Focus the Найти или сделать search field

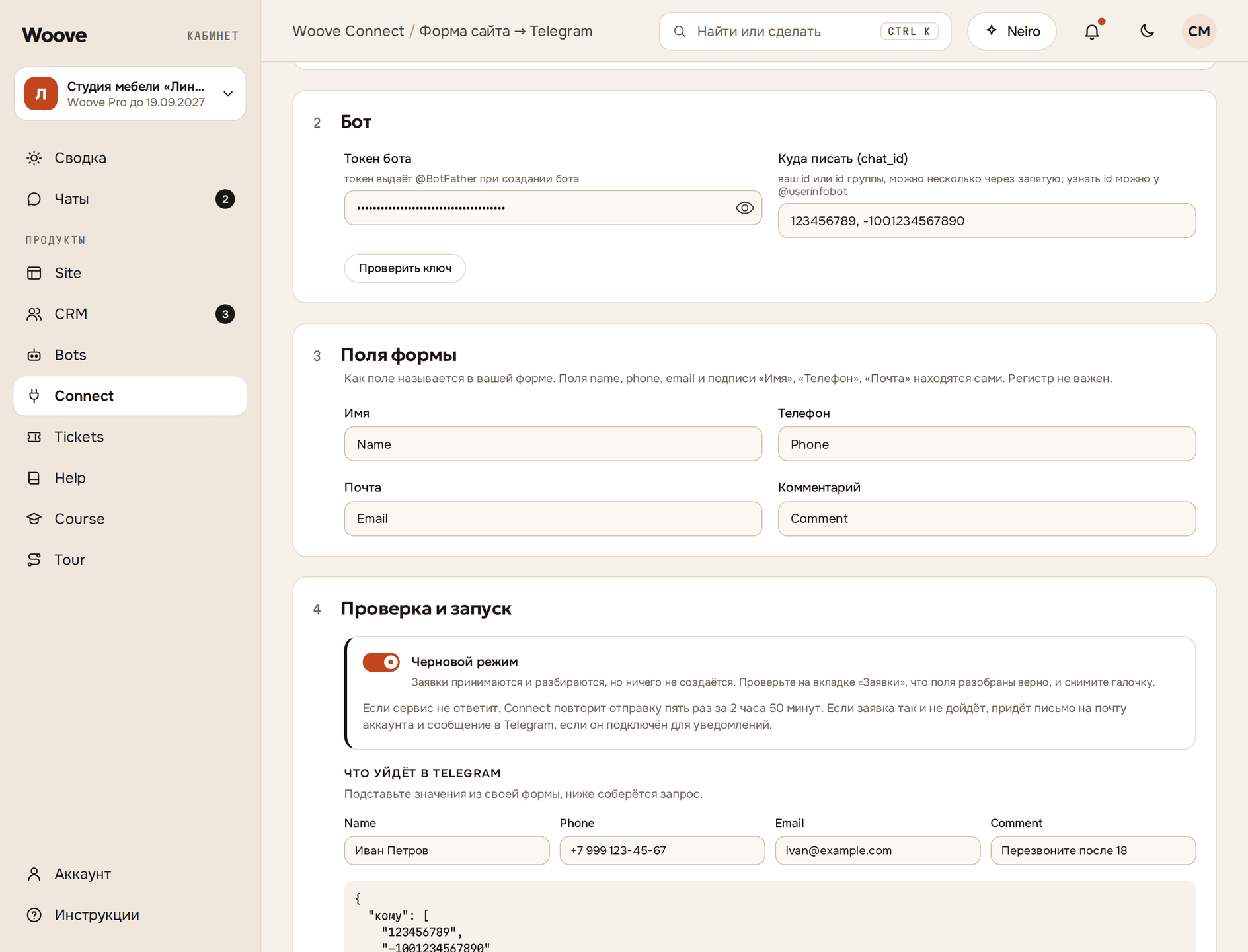click(x=805, y=31)
